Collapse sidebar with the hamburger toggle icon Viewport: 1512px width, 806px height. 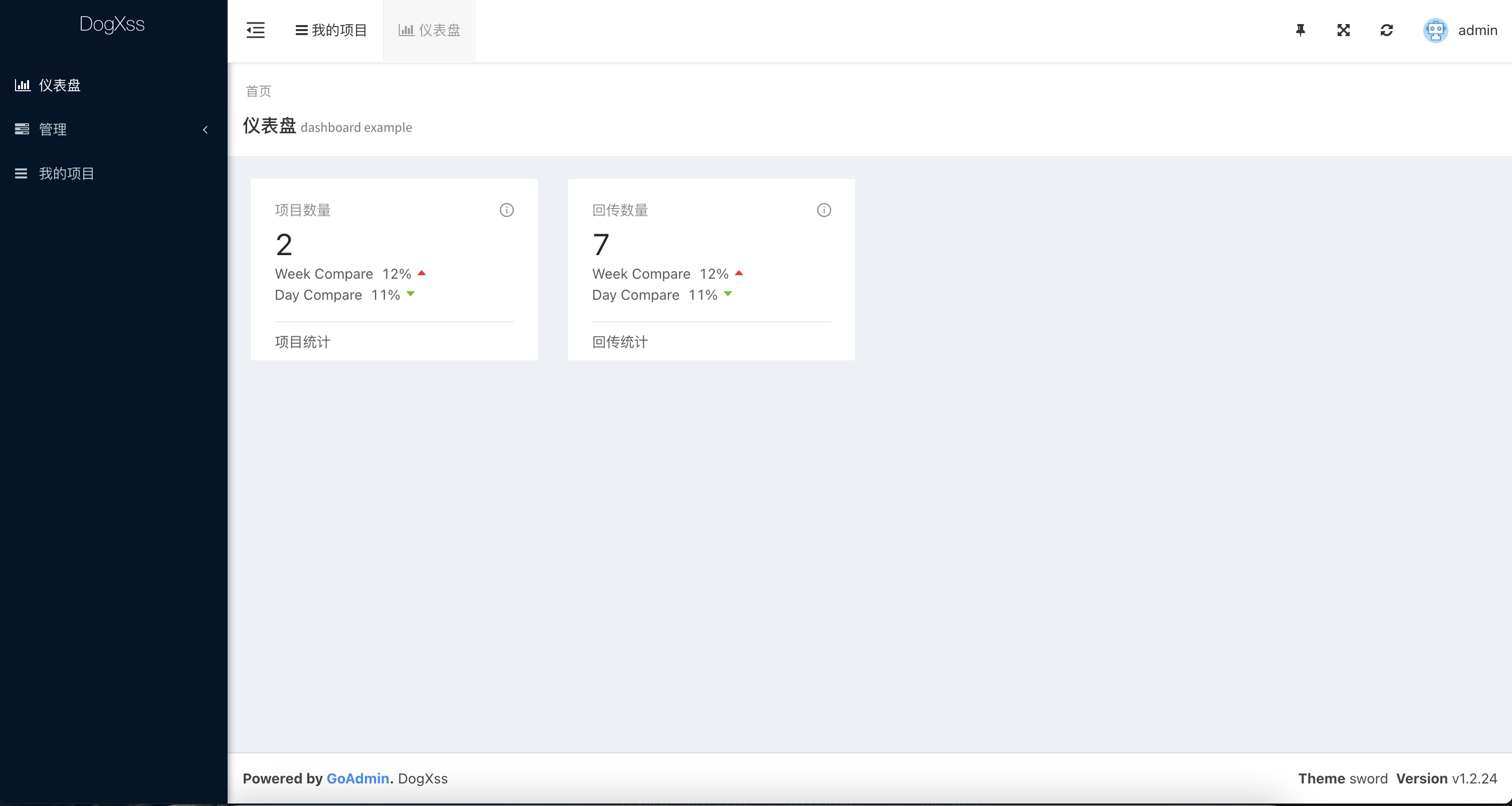click(255, 30)
